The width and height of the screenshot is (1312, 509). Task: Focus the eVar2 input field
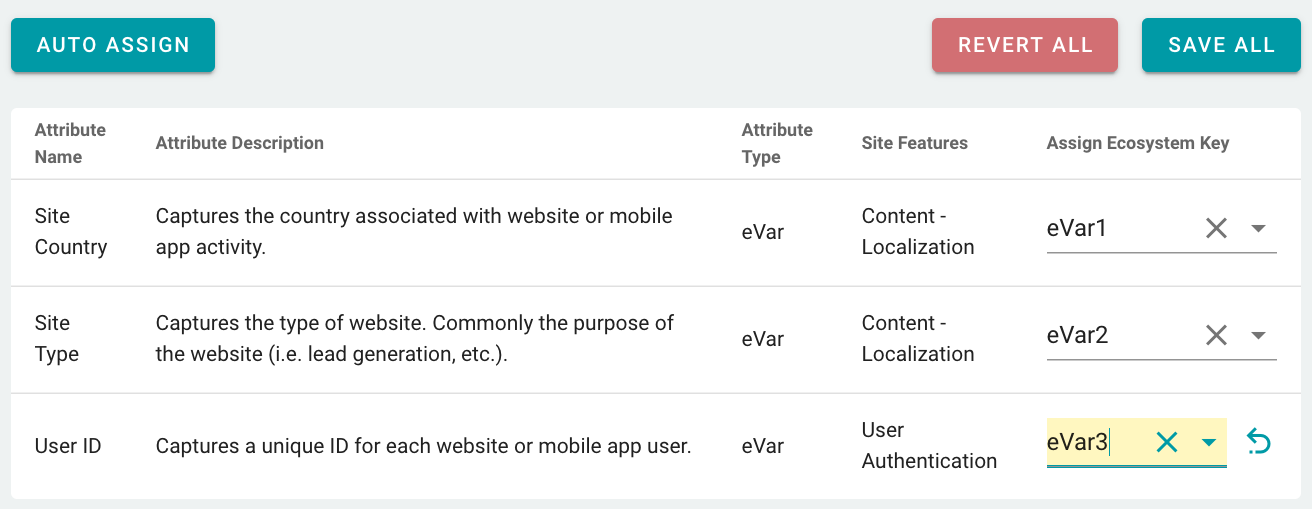tap(1120, 335)
